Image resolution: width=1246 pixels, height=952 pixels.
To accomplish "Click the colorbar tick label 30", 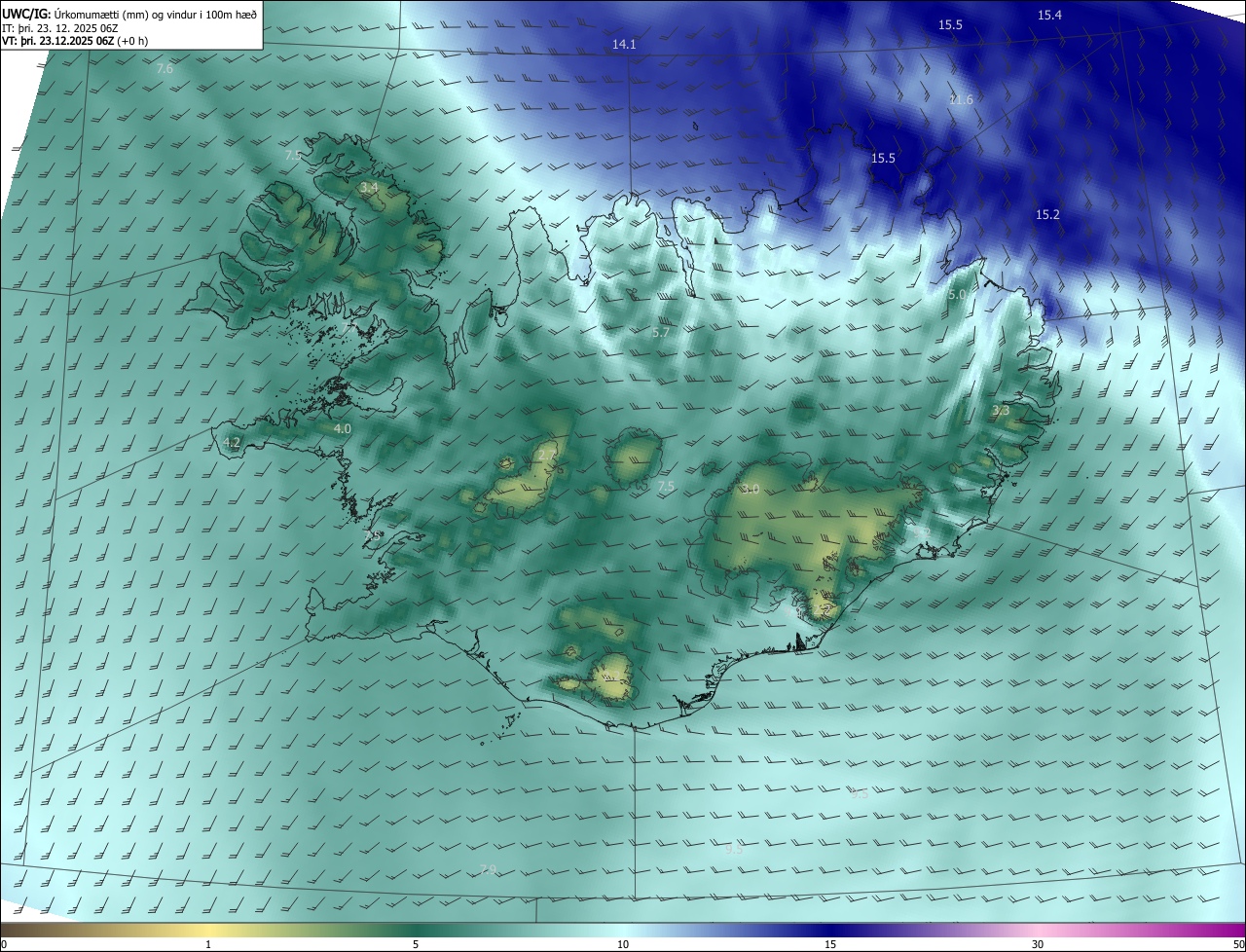I will 1038,944.
